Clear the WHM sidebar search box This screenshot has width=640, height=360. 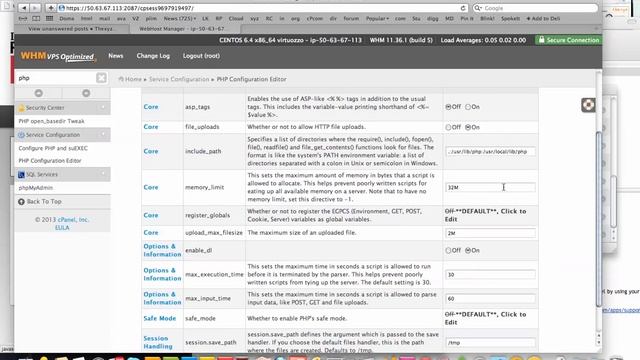[x=101, y=78]
